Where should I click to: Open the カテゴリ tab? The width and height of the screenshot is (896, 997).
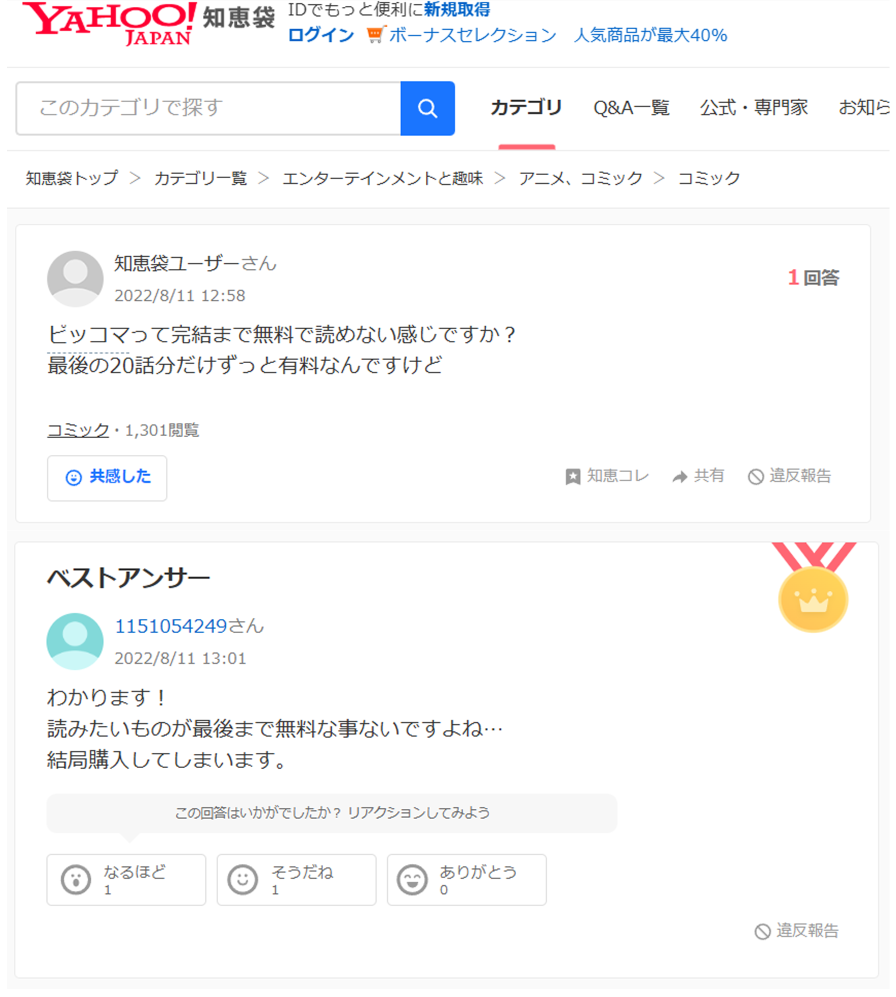(526, 107)
